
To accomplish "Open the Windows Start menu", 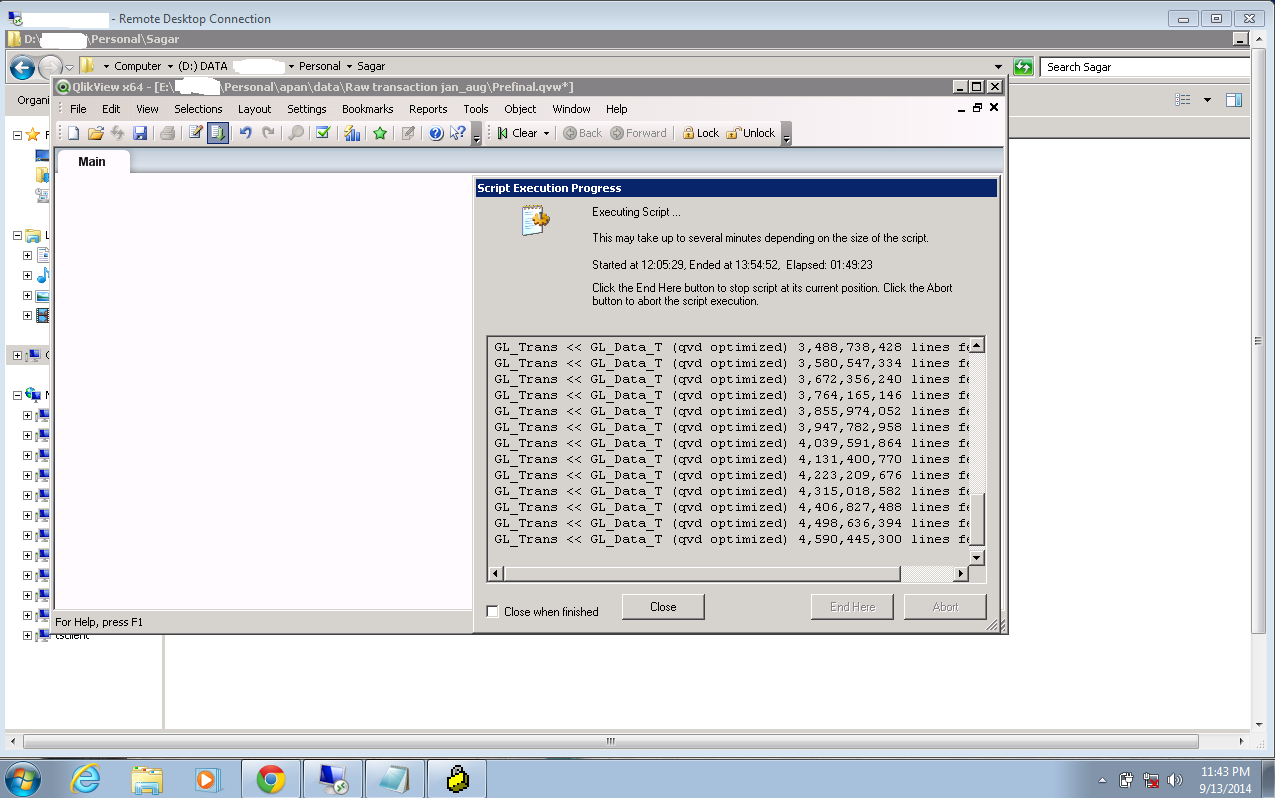I will [x=23, y=778].
